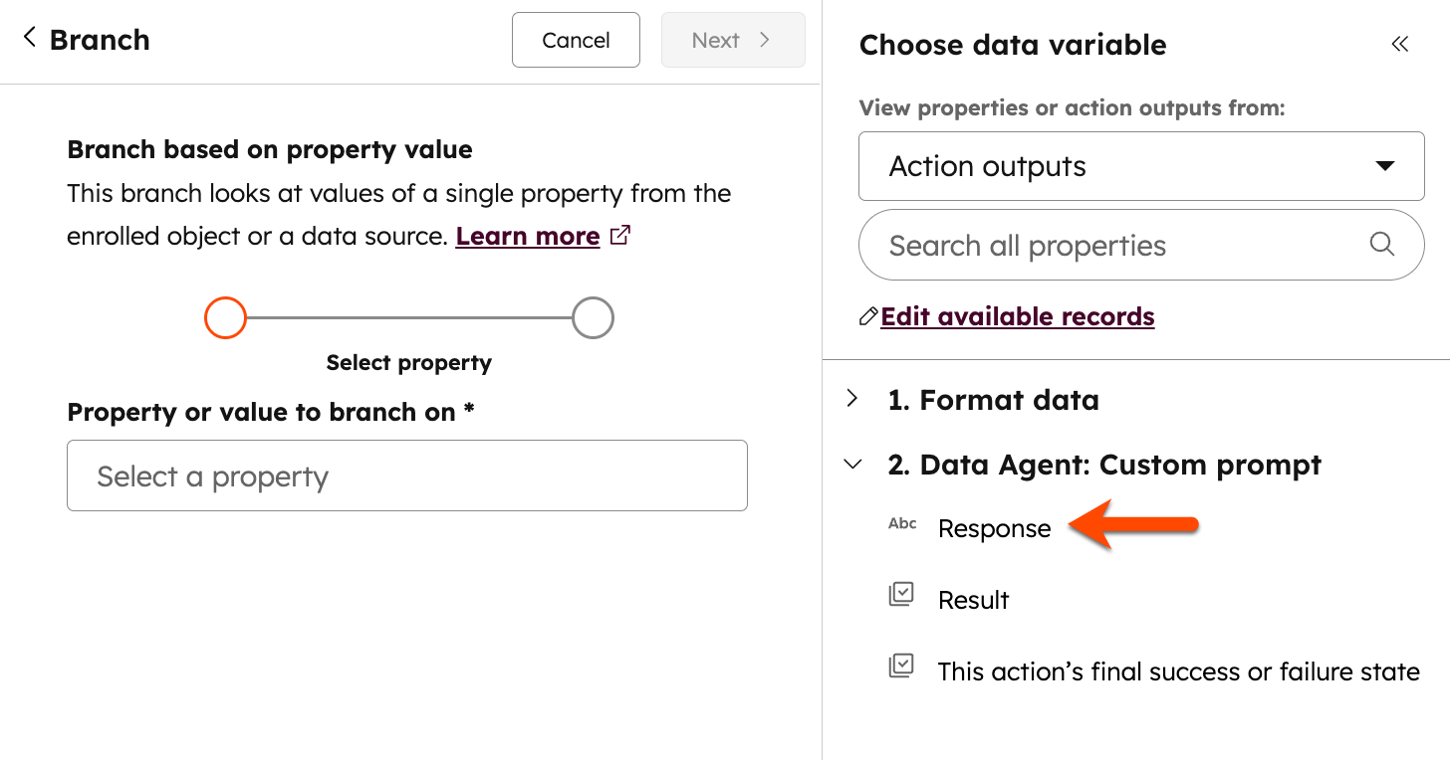1450x760 pixels.
Task: Open the Learn more link
Action: click(527, 235)
